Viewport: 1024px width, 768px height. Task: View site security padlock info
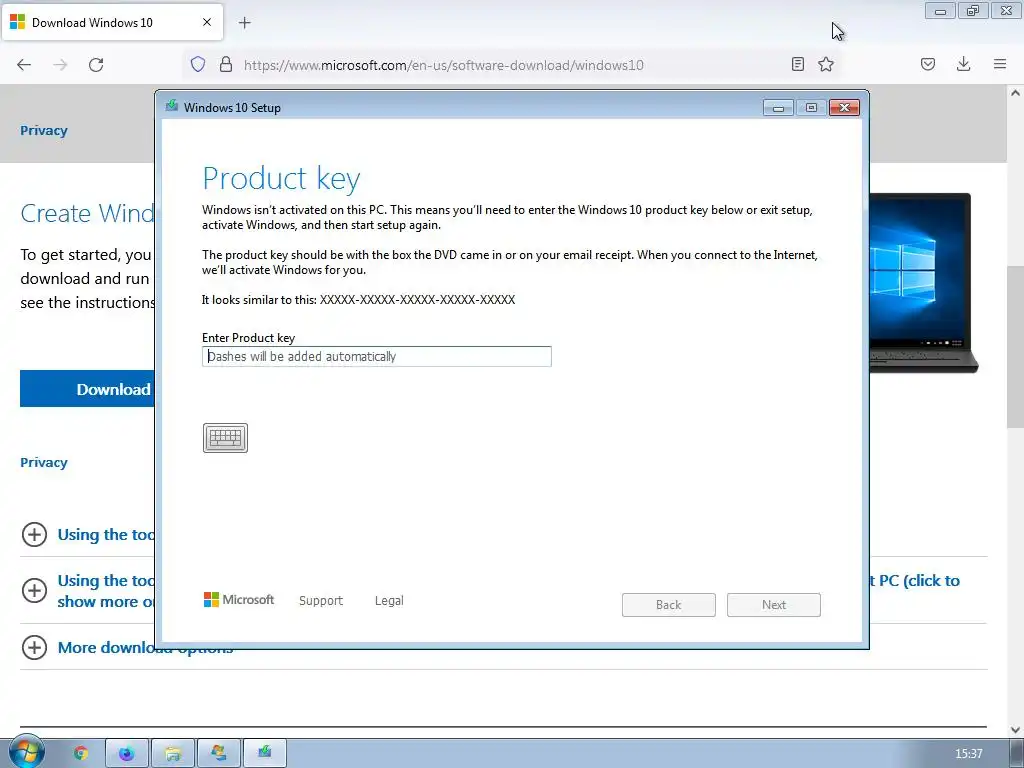tap(226, 64)
